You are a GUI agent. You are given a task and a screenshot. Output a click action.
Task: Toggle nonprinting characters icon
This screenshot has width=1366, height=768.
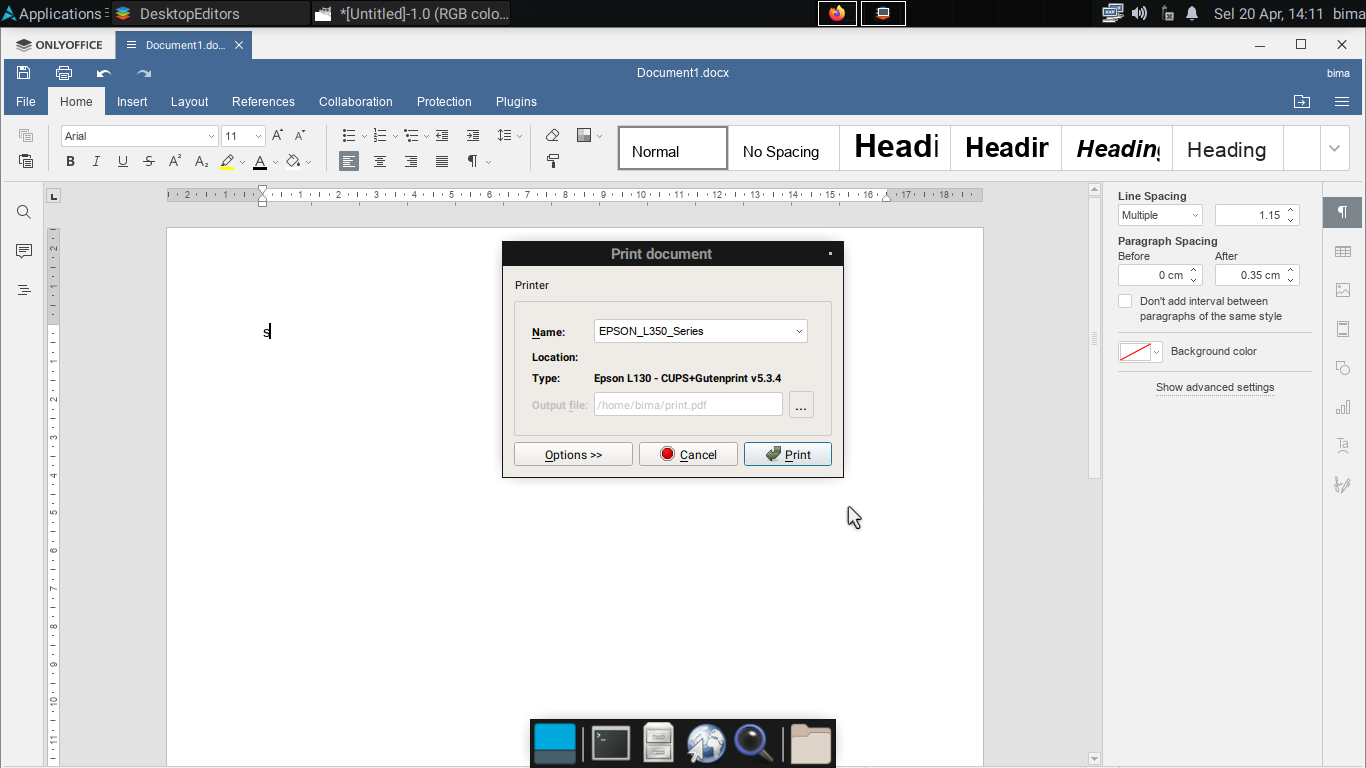click(x=472, y=161)
